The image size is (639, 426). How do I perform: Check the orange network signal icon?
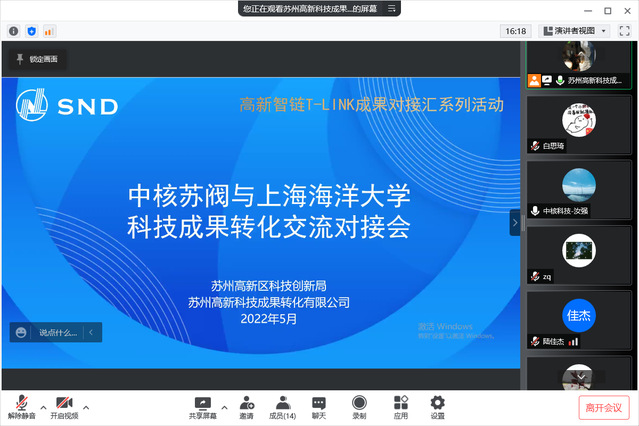point(49,31)
